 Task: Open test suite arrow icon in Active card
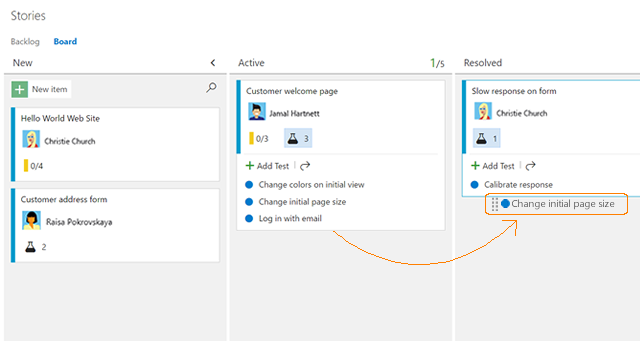(305, 166)
